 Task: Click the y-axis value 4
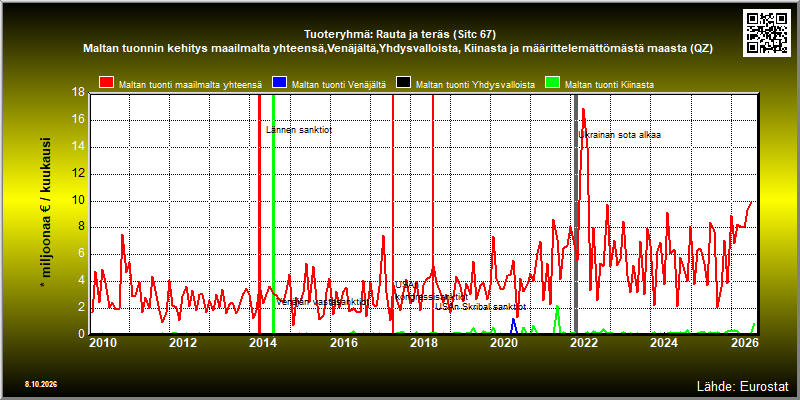(81, 281)
